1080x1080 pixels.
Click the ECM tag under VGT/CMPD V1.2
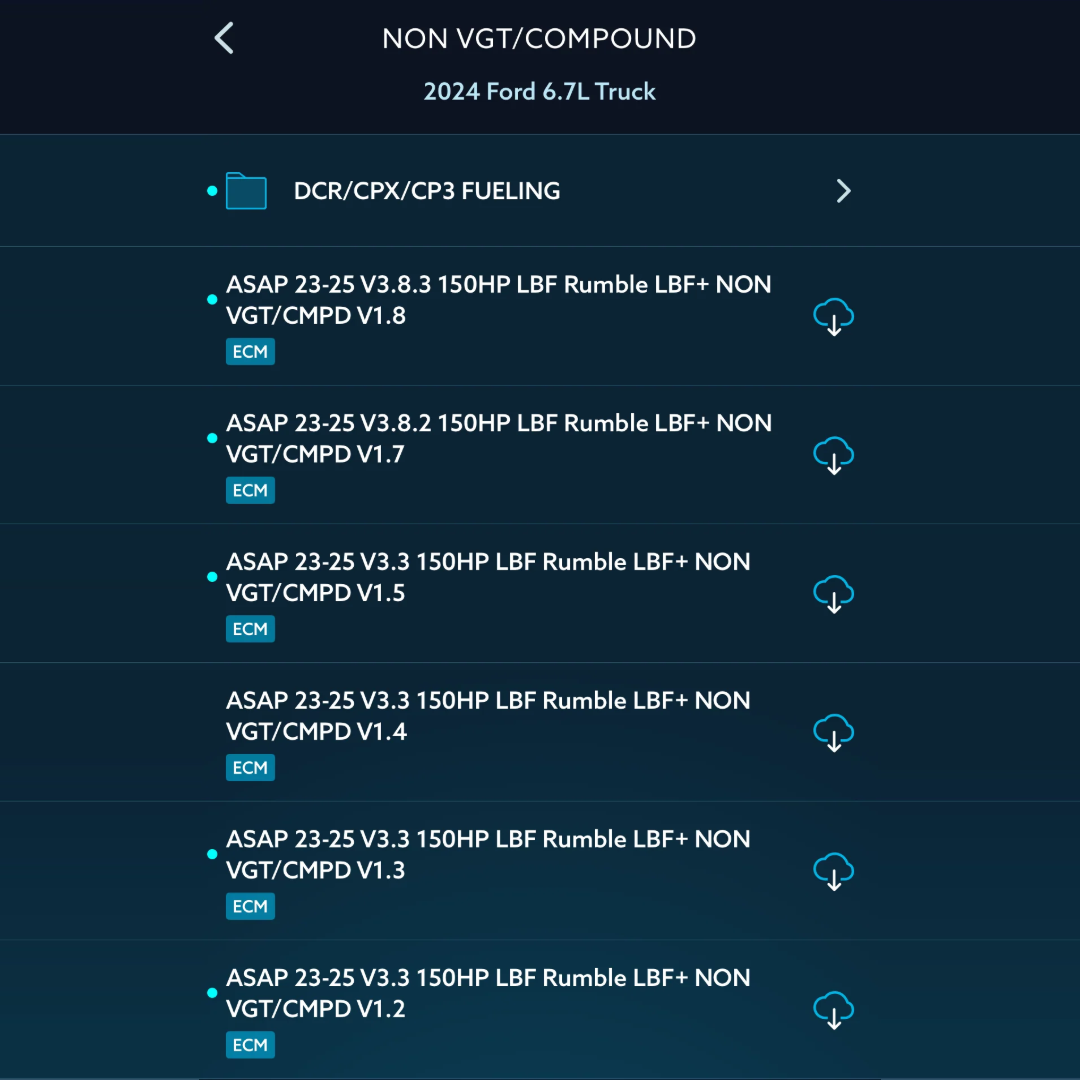(250, 1045)
